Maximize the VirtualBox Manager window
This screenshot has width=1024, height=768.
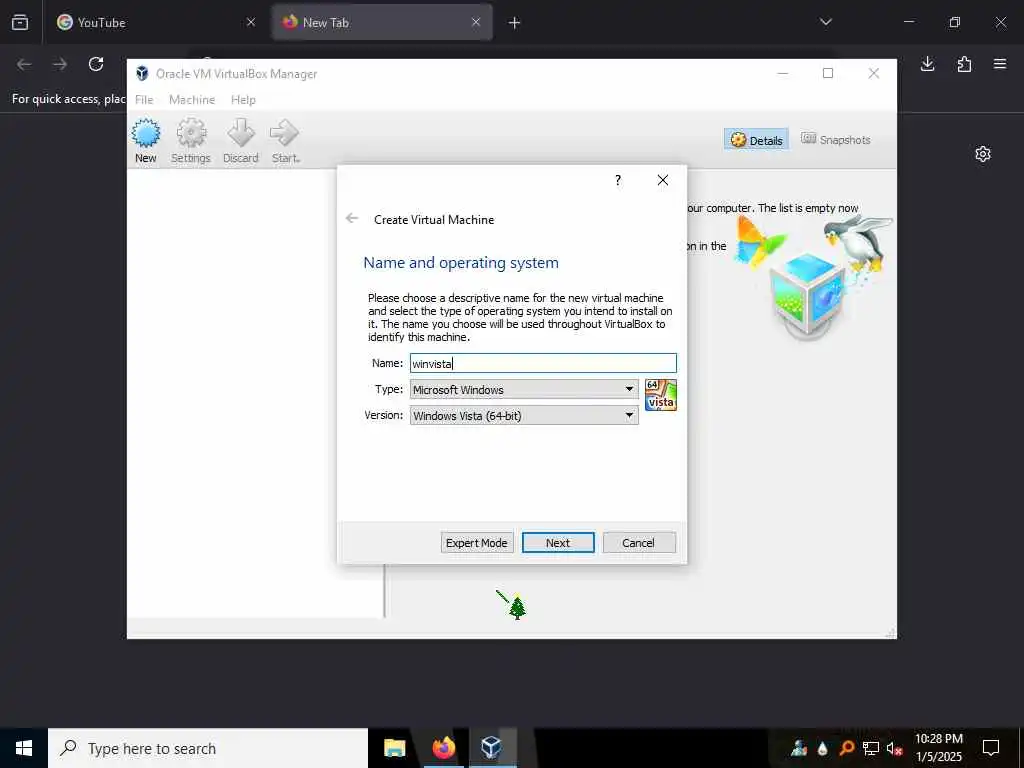pos(828,73)
